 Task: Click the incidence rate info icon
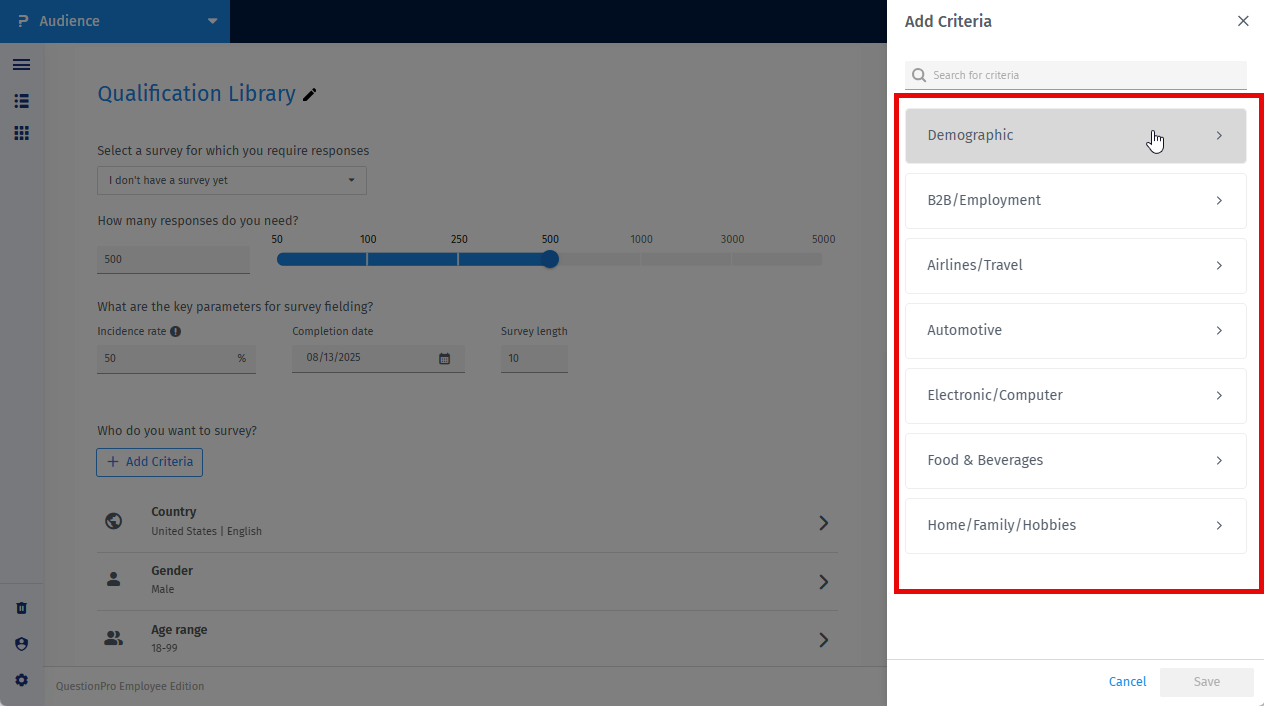(x=175, y=331)
